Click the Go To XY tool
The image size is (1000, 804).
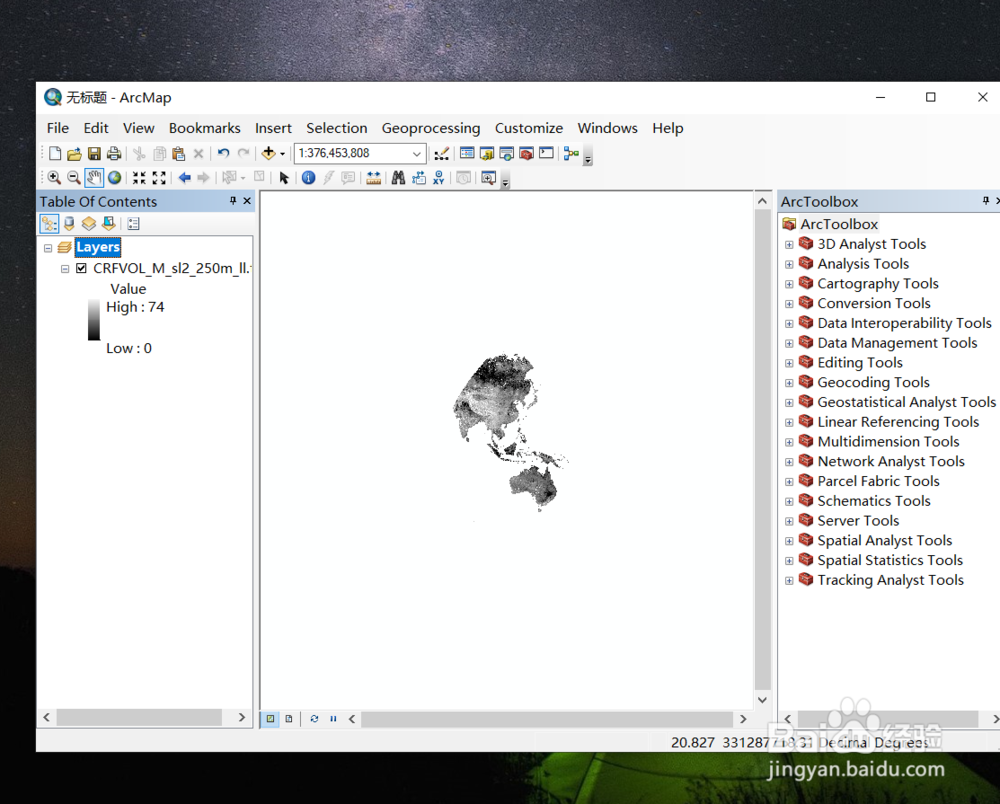pyautogui.click(x=439, y=178)
